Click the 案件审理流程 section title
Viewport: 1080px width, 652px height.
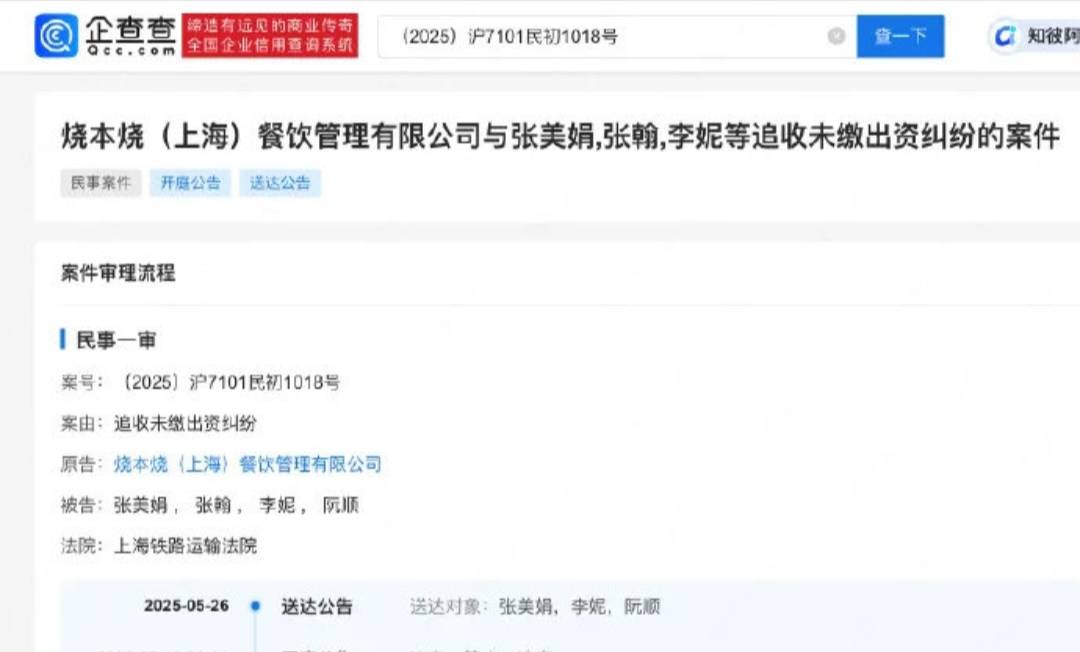pos(118,273)
